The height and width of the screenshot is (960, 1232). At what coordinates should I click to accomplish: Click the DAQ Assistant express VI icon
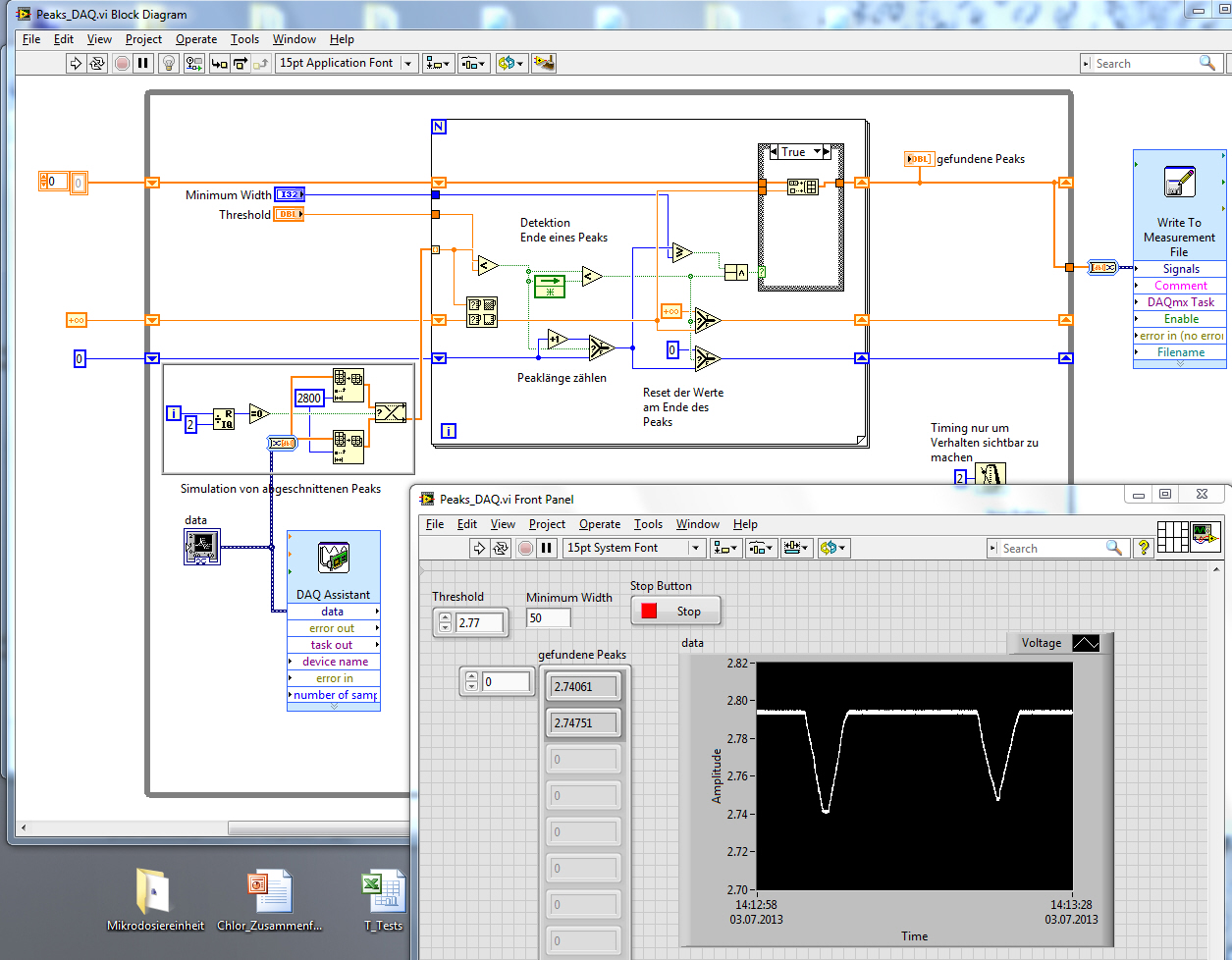click(x=333, y=558)
